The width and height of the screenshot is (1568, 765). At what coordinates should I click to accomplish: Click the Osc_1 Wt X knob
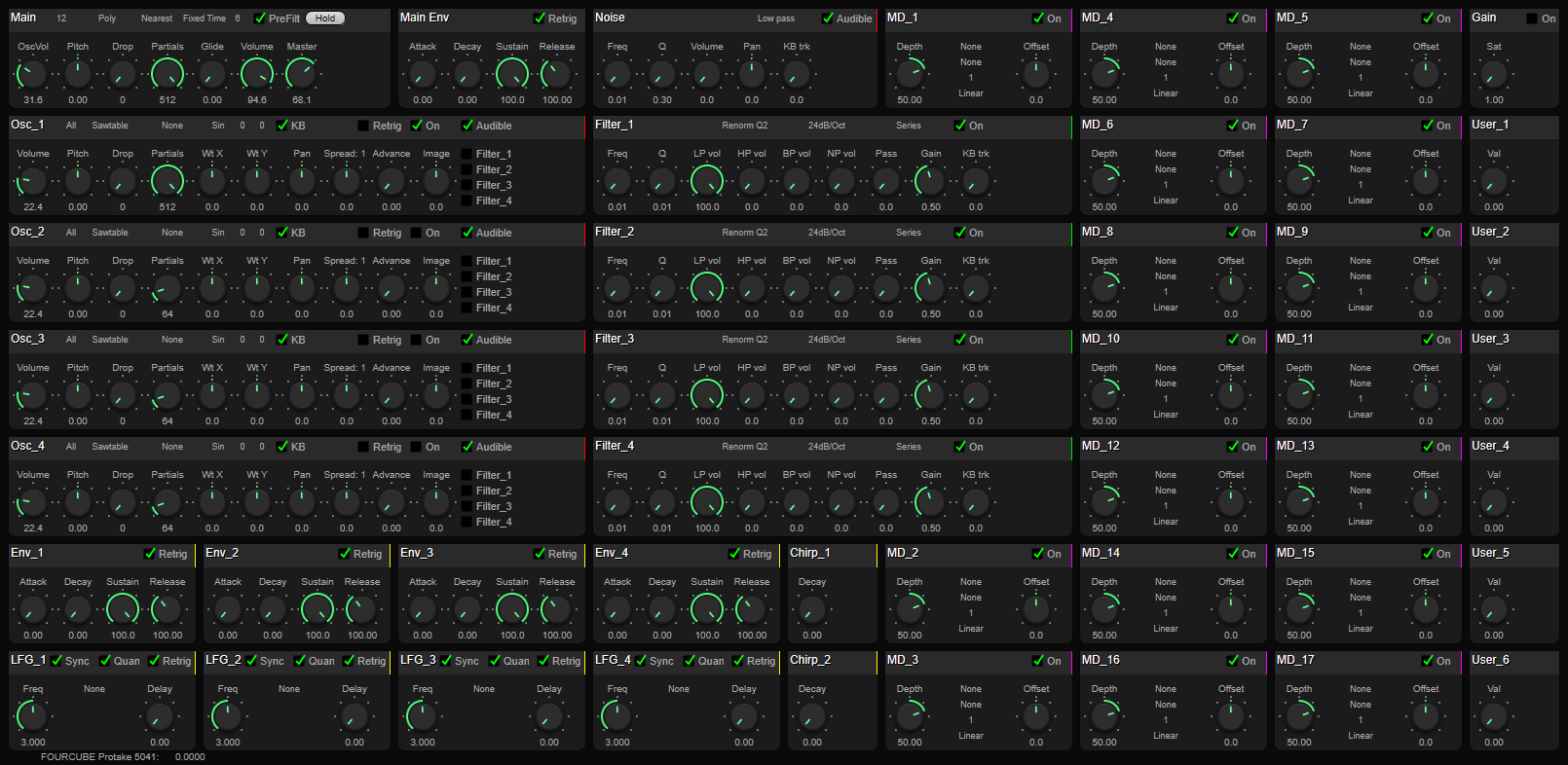pos(212,180)
